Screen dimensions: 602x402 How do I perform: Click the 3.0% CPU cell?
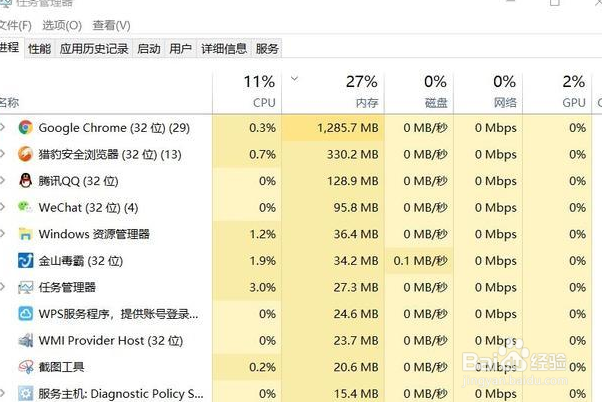tap(247, 287)
